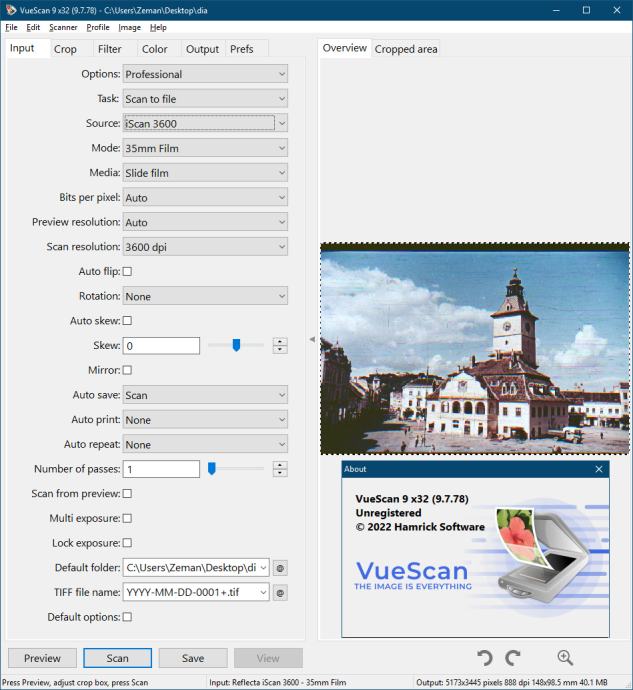Click the @ button next to TIFF file name
The width and height of the screenshot is (633, 690).
(x=280, y=592)
